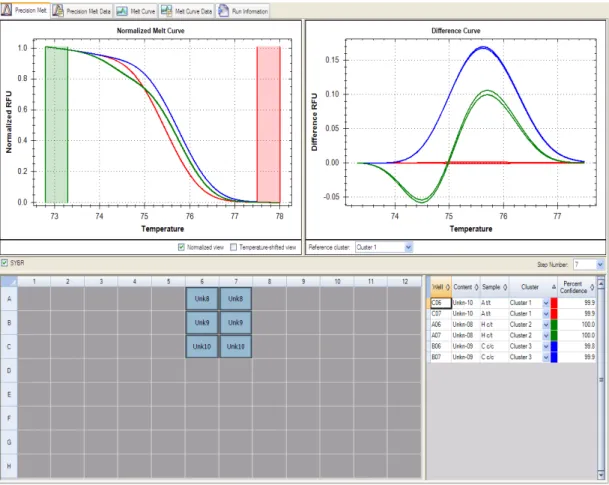Click the Sample column sort arrows icon
Screen dimensions: 609x485
tap(505, 287)
